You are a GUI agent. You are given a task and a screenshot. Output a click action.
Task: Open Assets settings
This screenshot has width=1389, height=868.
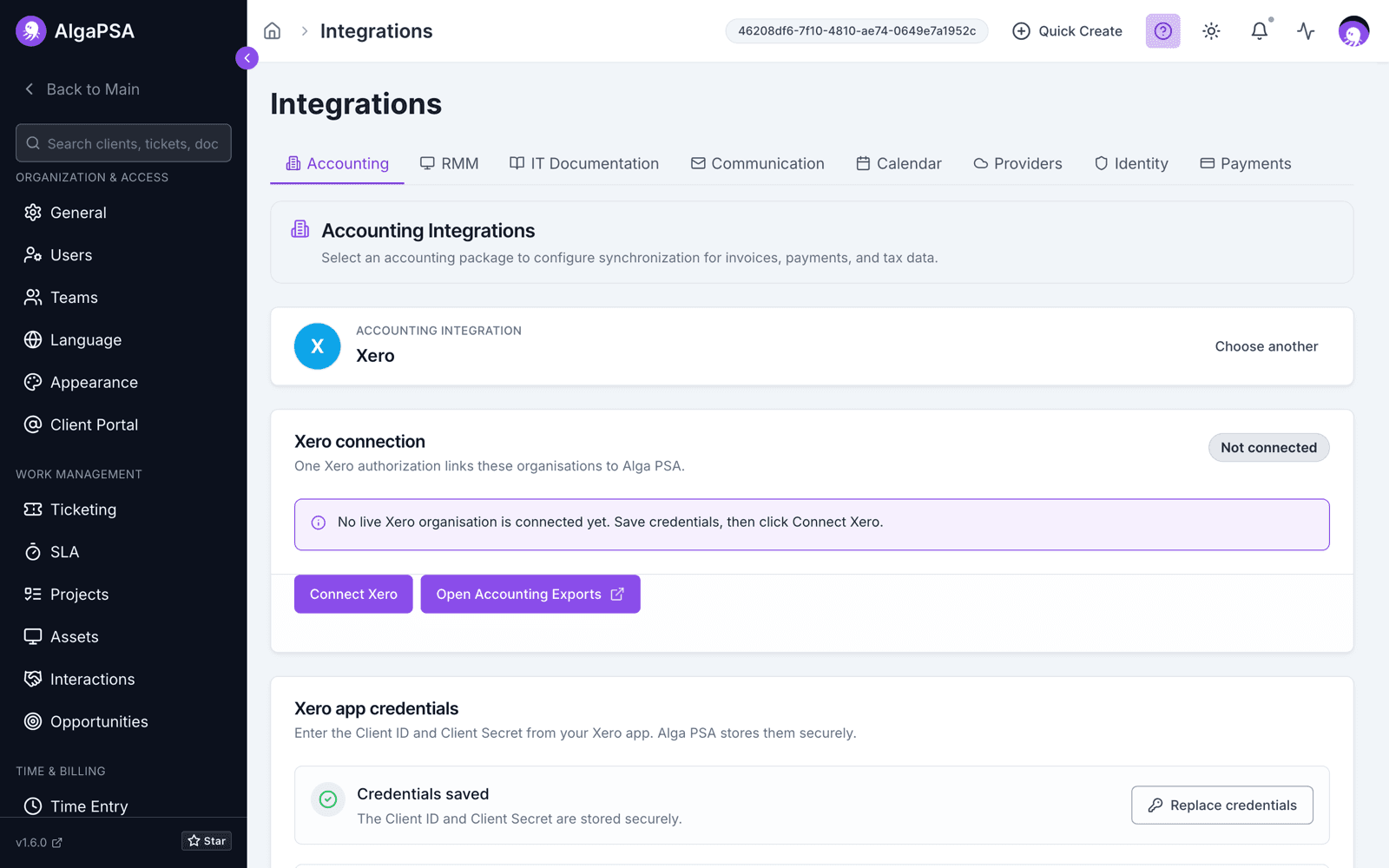click(123, 637)
